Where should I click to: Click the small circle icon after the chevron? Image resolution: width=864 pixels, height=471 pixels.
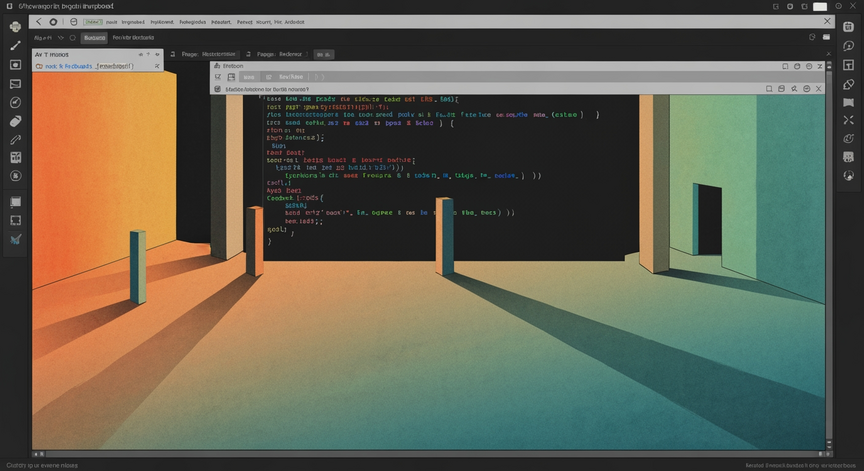72,38
